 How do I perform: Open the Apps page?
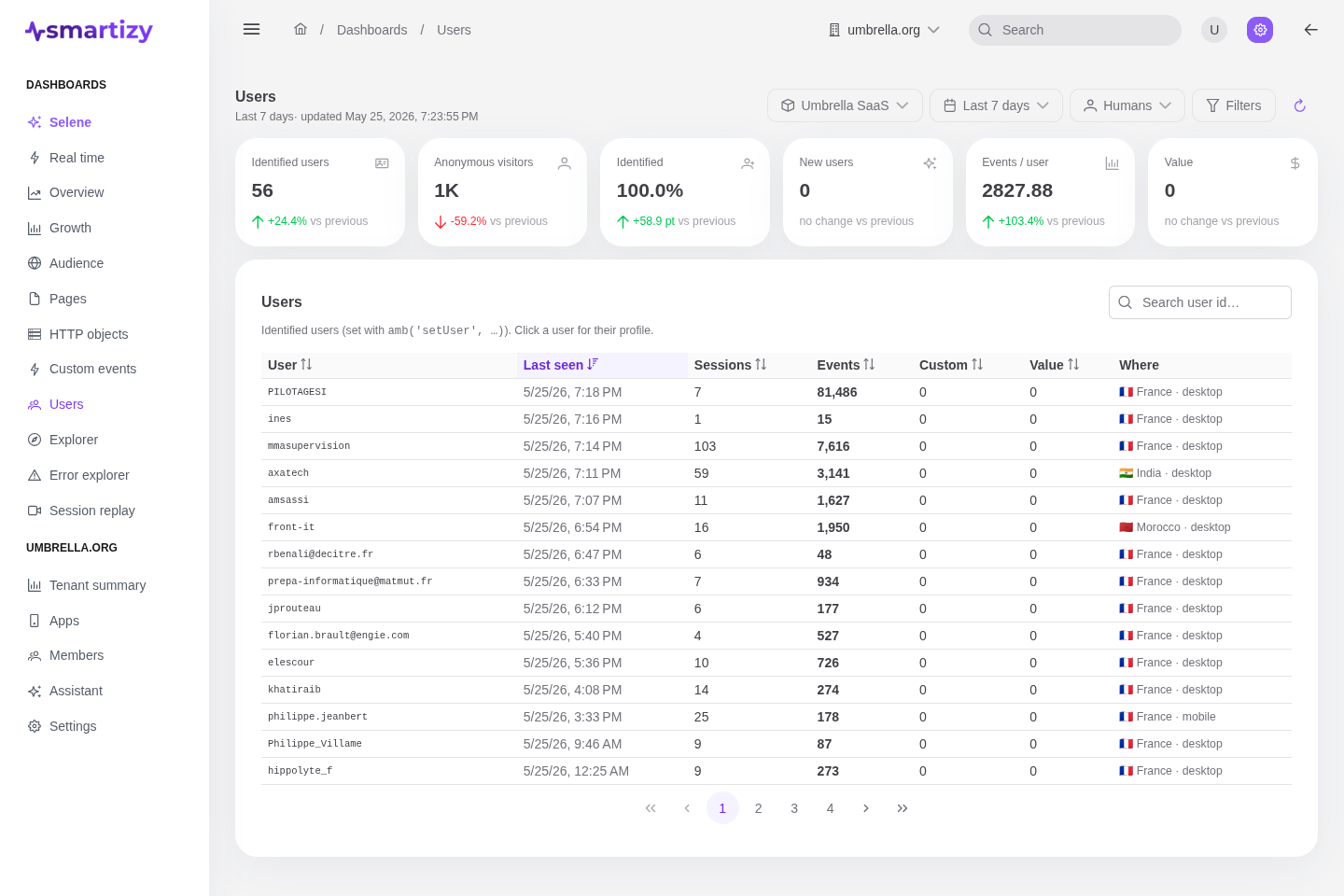[105, 621]
